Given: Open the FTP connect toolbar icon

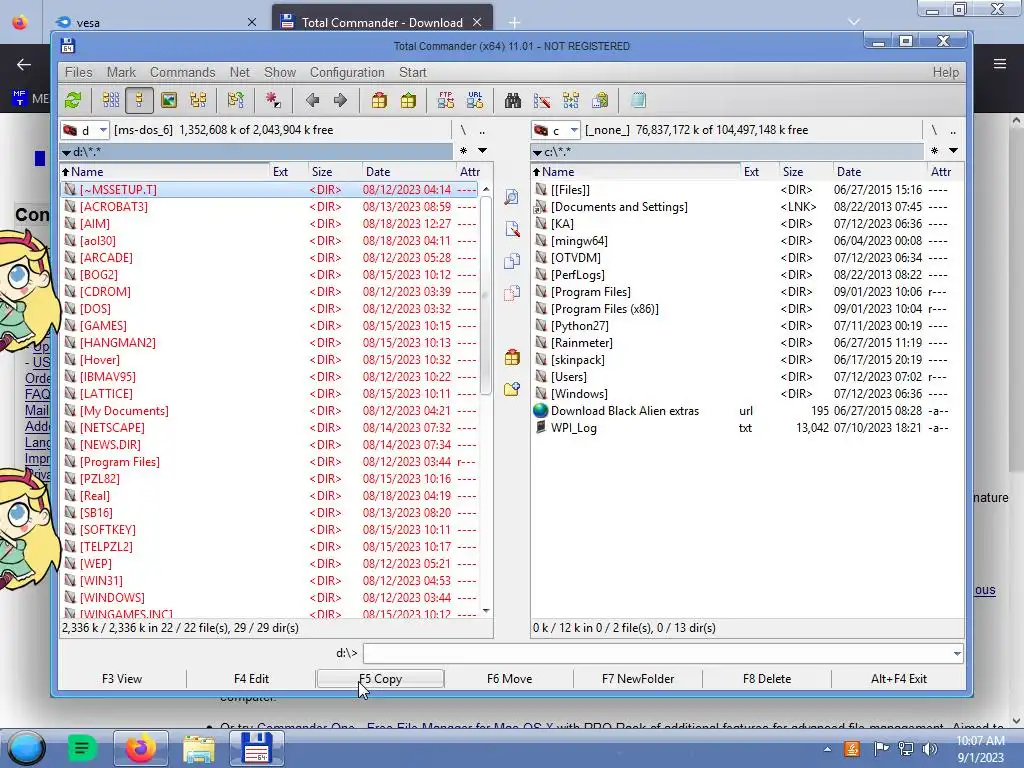Looking at the screenshot, I should click(446, 100).
